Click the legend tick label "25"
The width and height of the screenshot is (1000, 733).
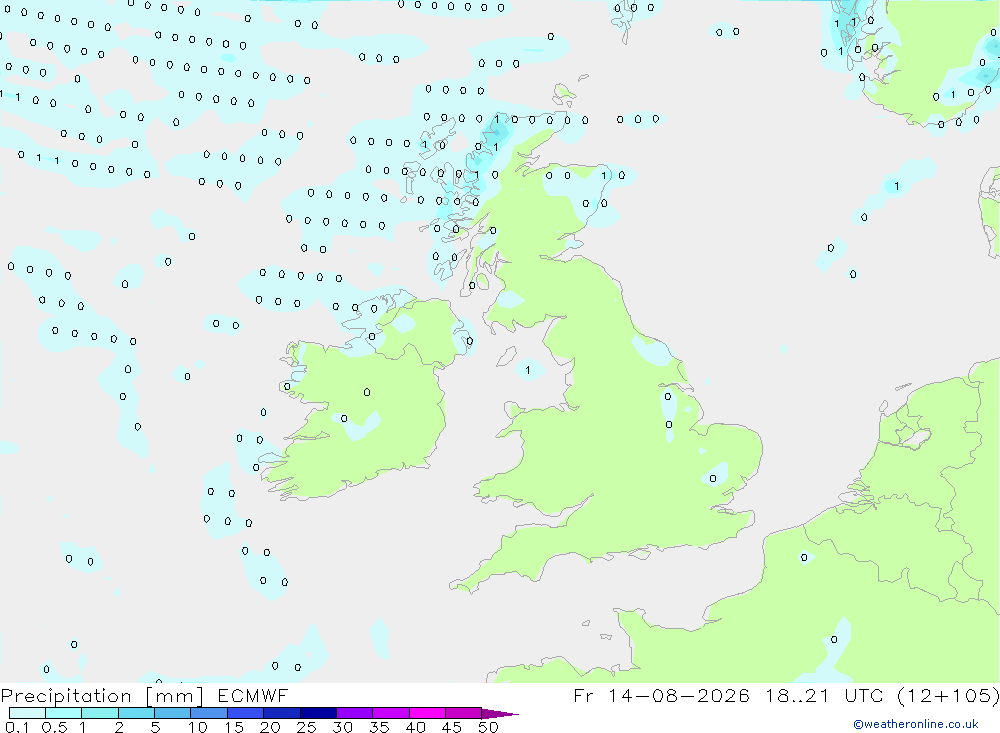pos(306,727)
